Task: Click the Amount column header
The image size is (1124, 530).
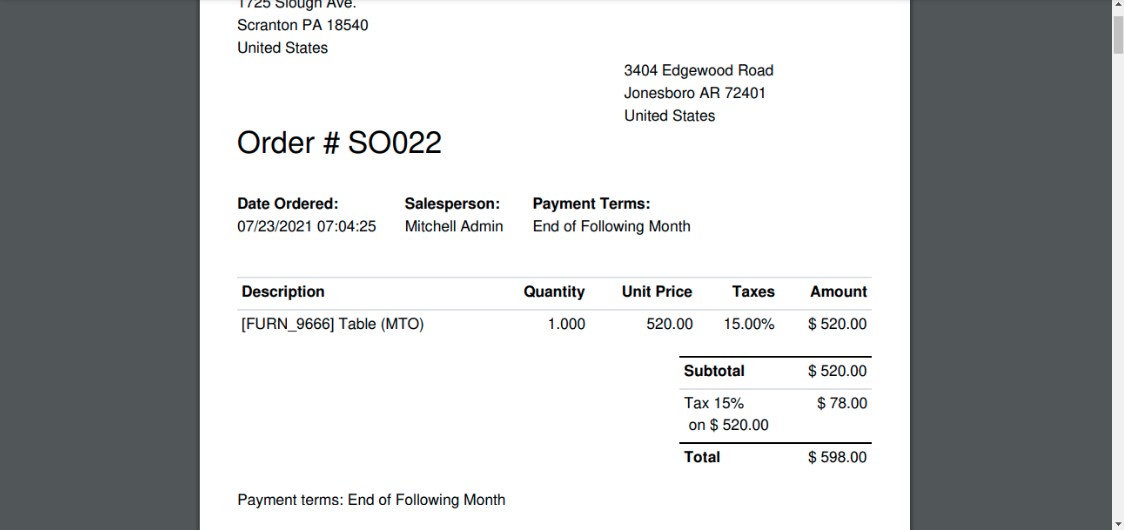Action: point(839,292)
